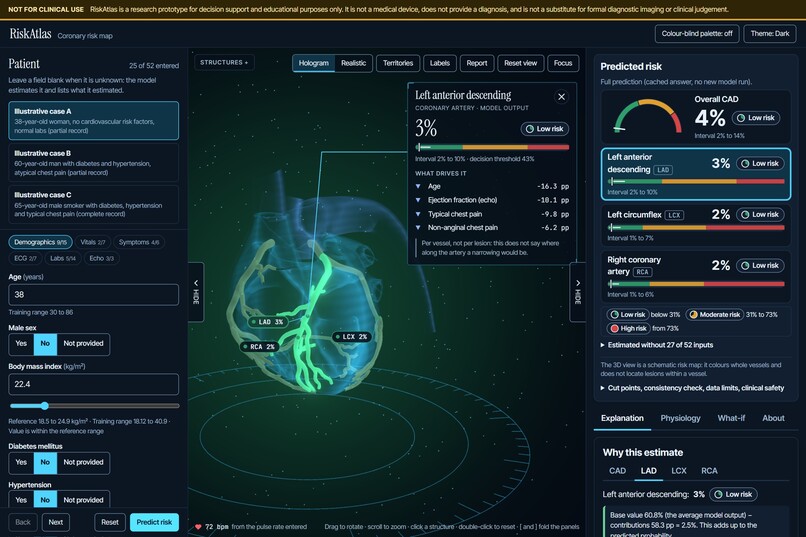The height and width of the screenshot is (537, 806).
Task: Click the Typical chest pain driver arrow
Action: point(418,214)
